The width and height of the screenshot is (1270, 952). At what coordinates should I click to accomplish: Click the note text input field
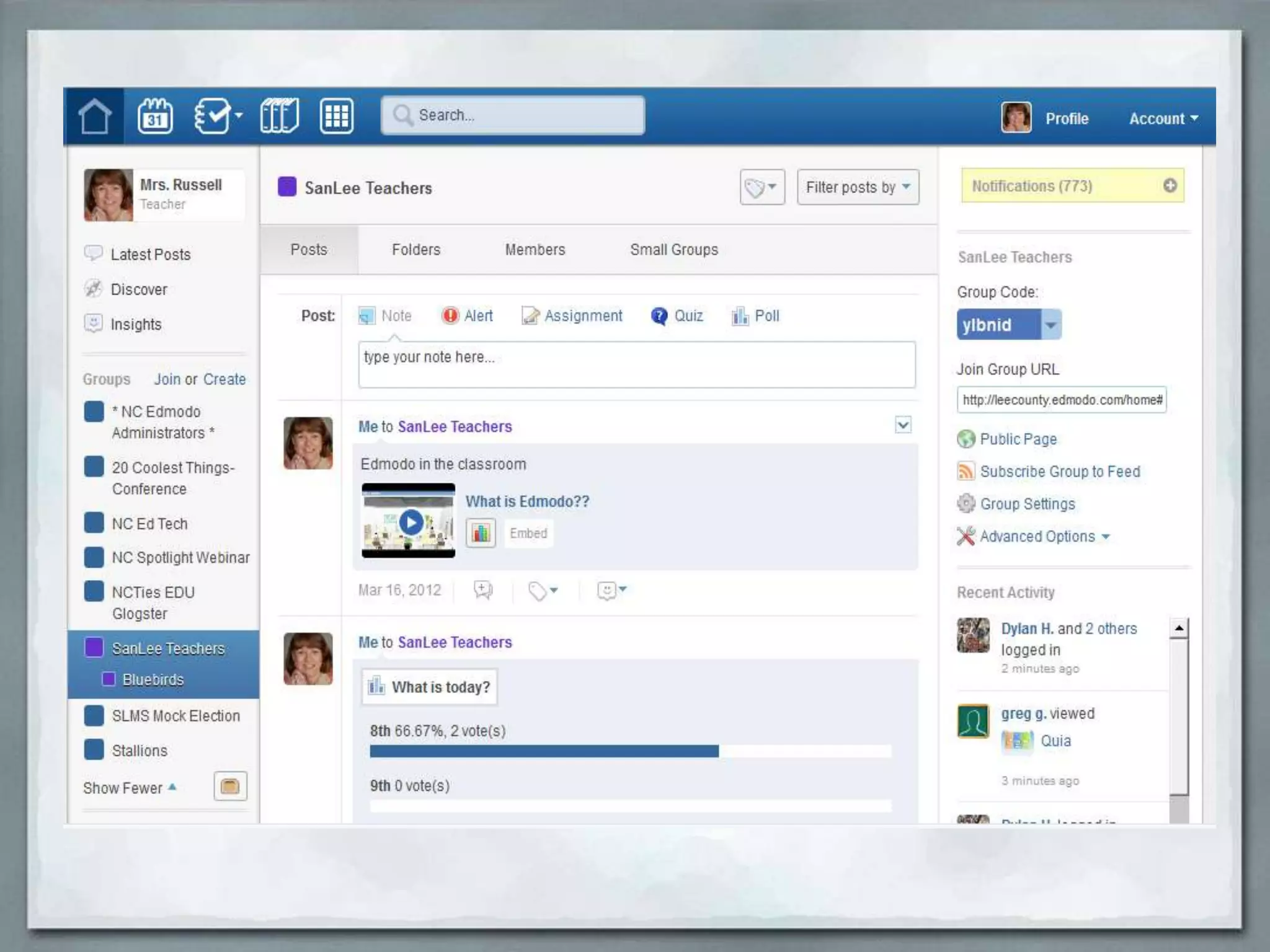point(636,364)
